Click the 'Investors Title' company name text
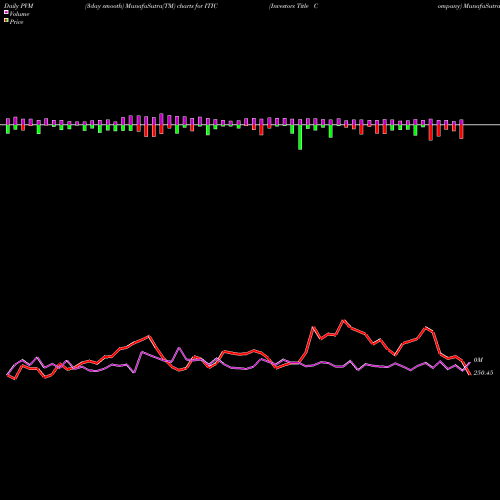This screenshot has width=500, height=500. pyautogui.click(x=289, y=6)
